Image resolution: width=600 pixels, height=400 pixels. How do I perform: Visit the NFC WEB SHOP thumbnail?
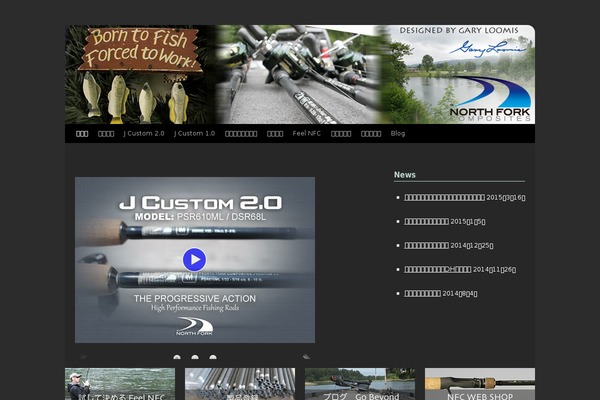pyautogui.click(x=480, y=384)
